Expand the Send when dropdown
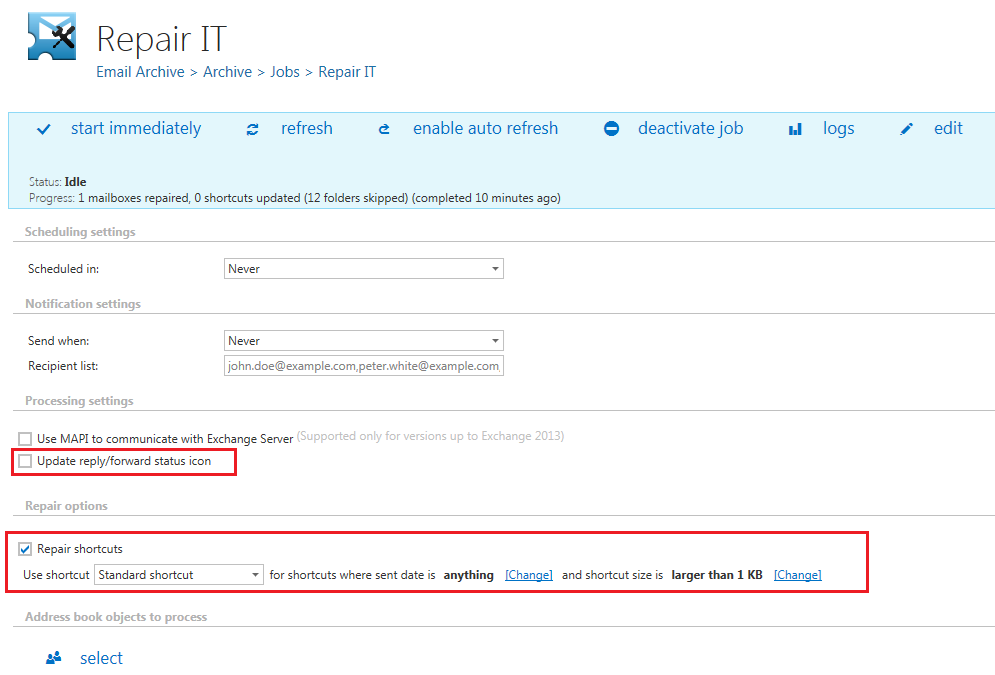The image size is (995, 675). pos(364,341)
